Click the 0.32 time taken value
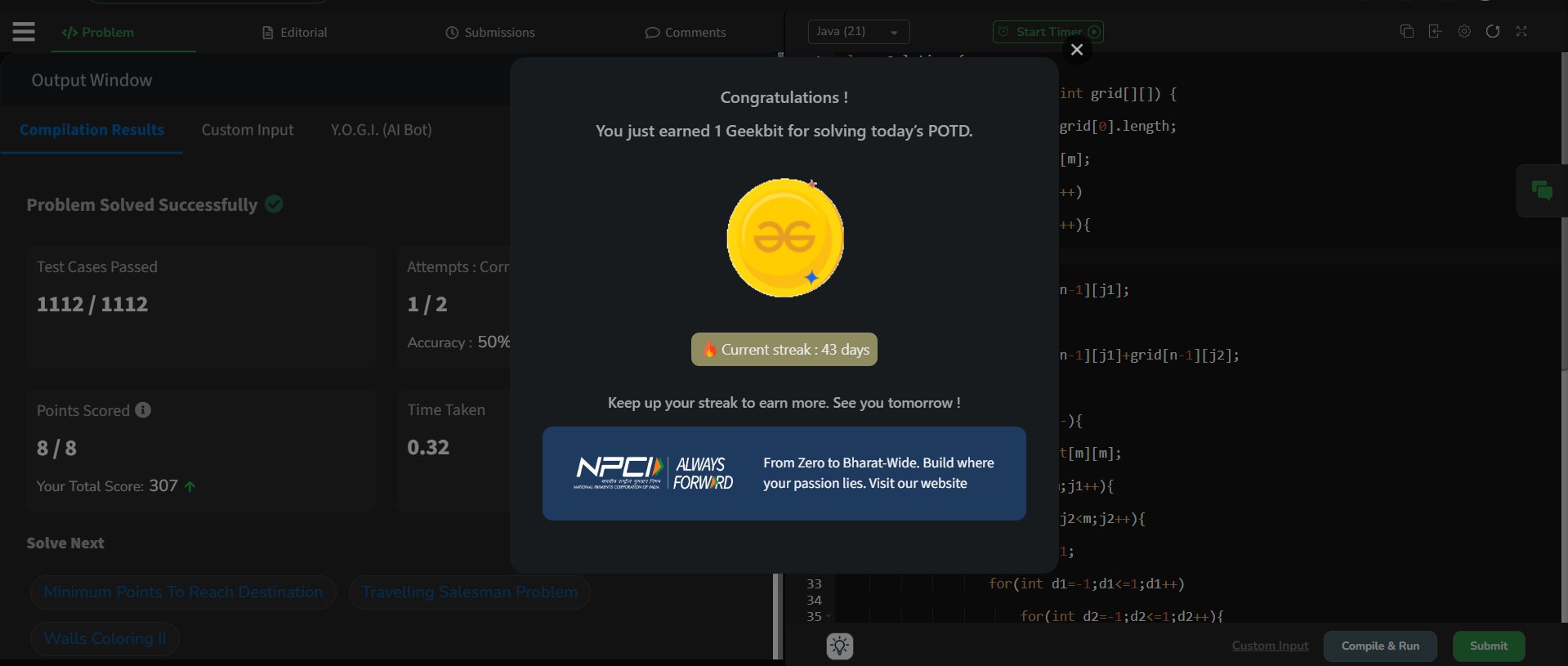The image size is (1568, 666). pos(428,447)
